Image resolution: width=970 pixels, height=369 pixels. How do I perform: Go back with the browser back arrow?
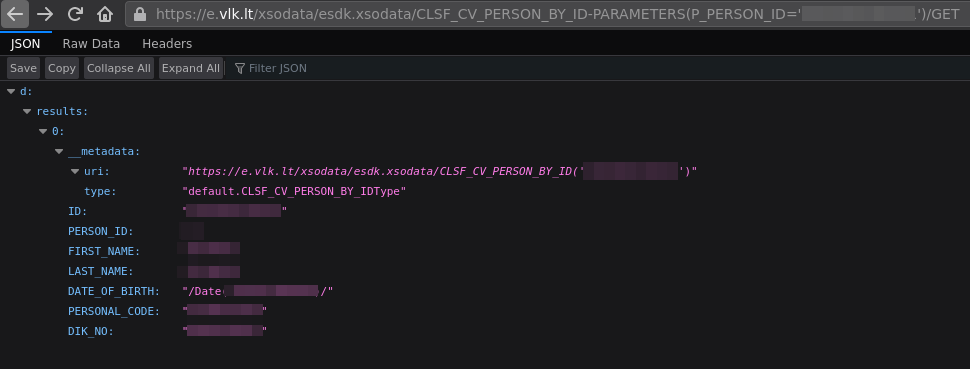(14, 14)
